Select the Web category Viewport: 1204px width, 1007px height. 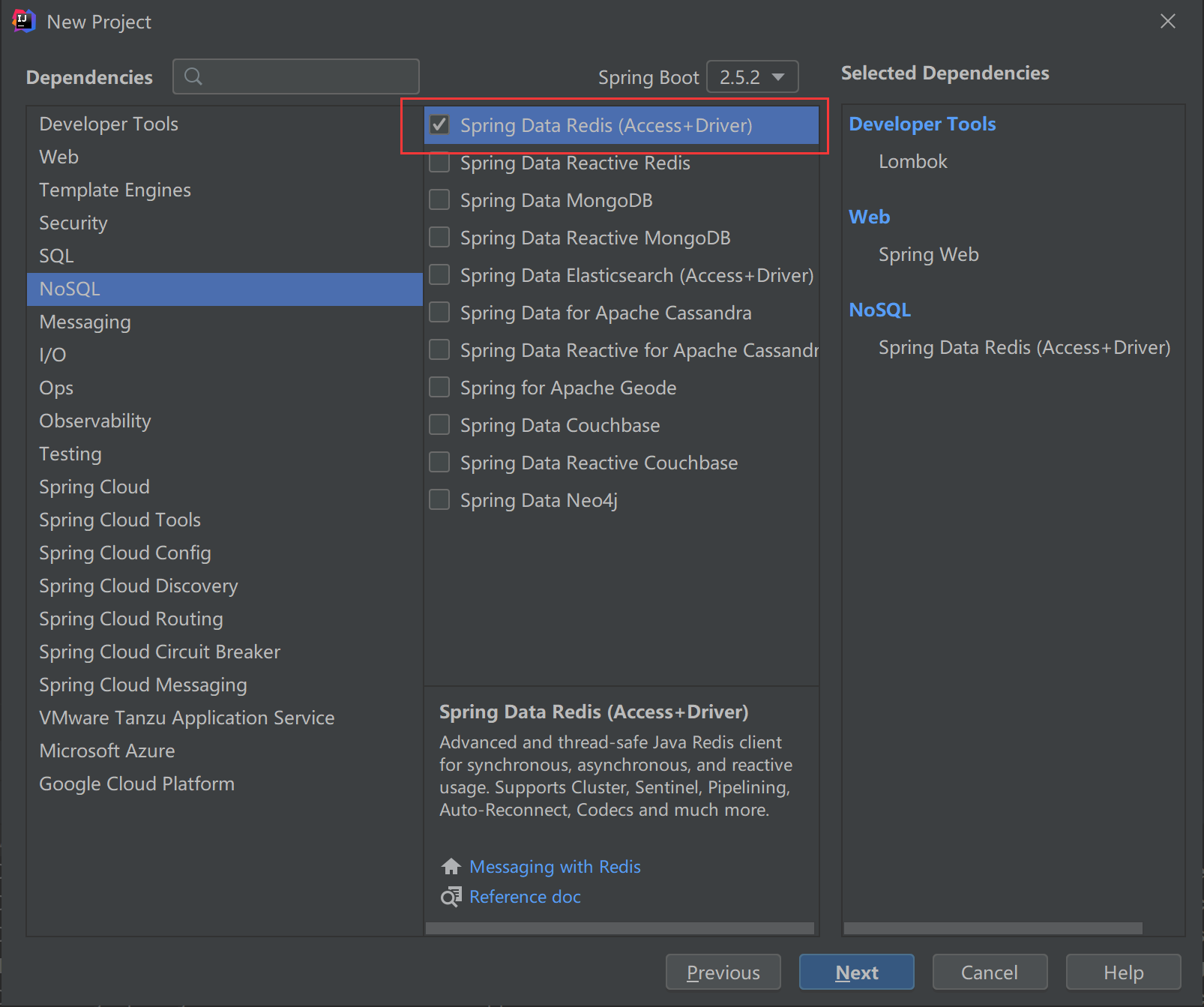coord(225,157)
